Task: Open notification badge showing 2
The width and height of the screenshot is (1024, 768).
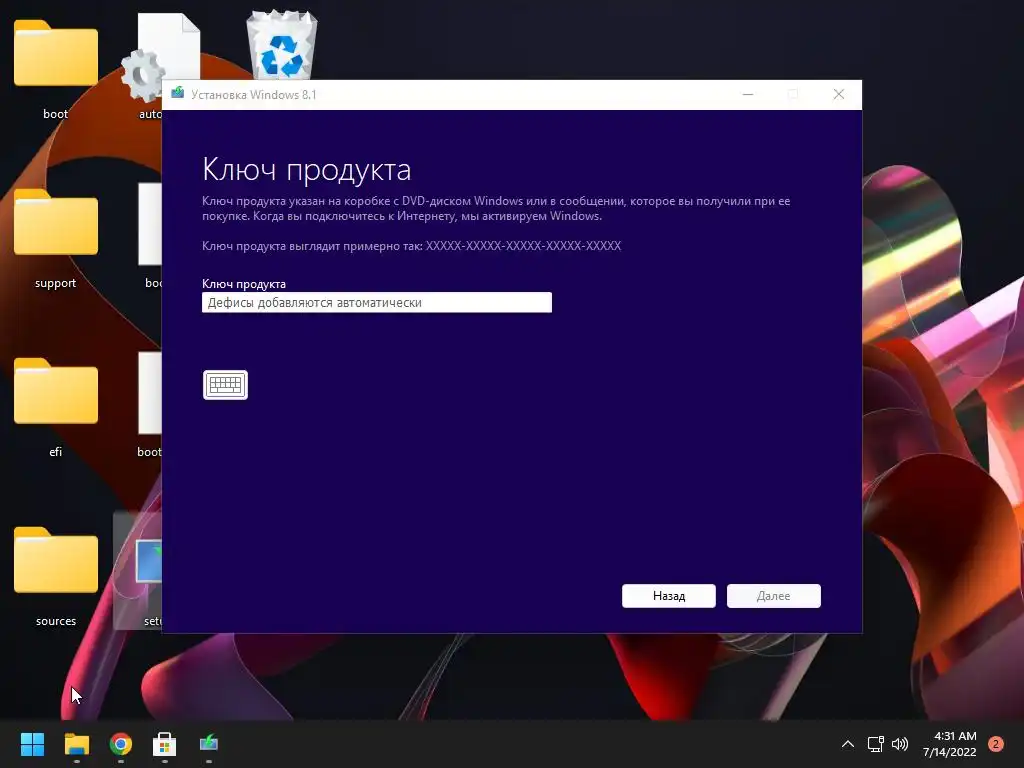Action: click(x=996, y=744)
